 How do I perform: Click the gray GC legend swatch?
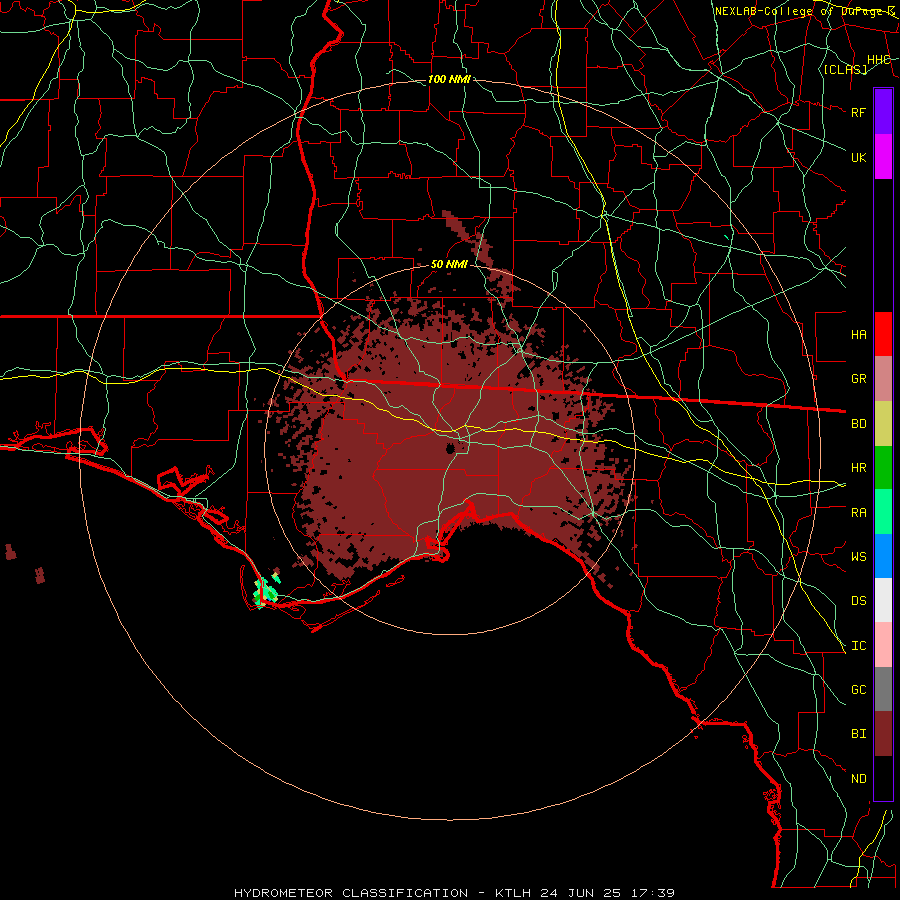(x=883, y=689)
